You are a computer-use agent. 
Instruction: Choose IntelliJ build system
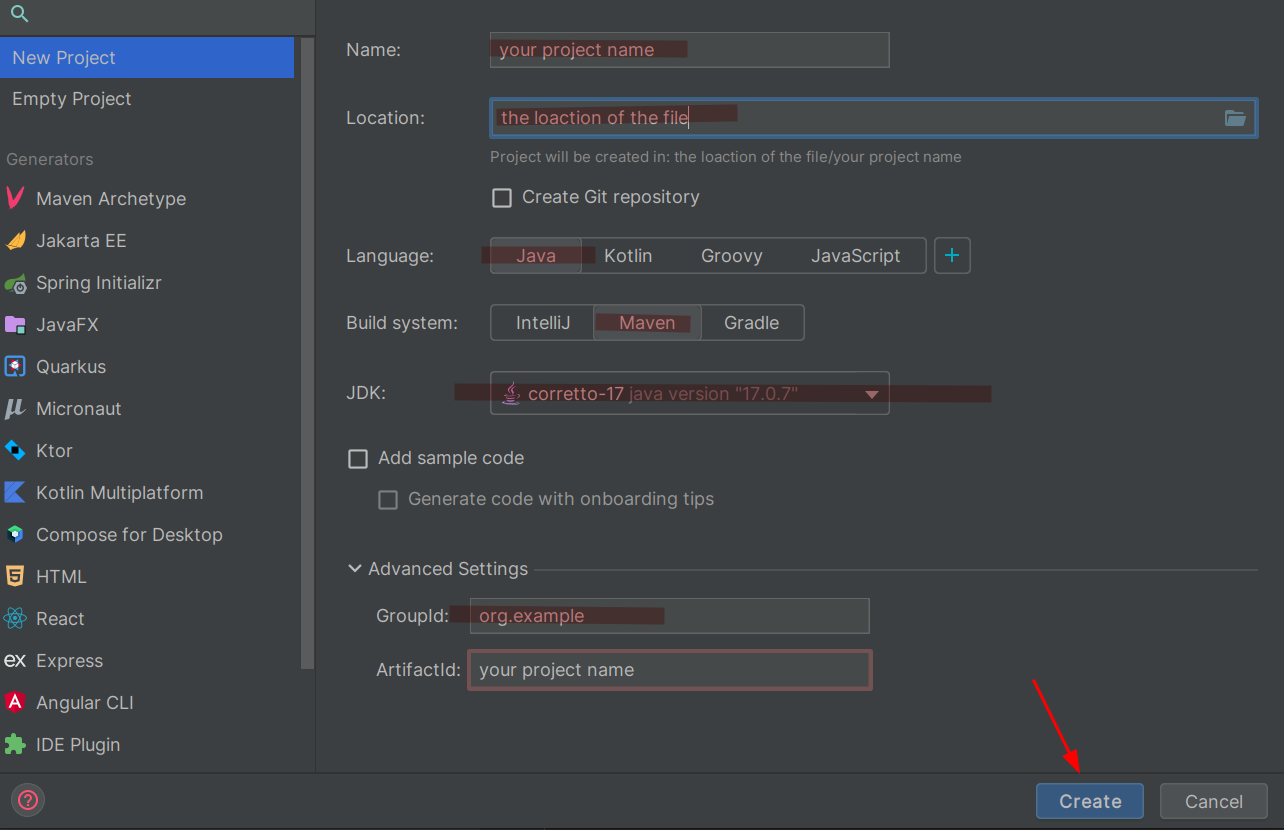point(543,323)
